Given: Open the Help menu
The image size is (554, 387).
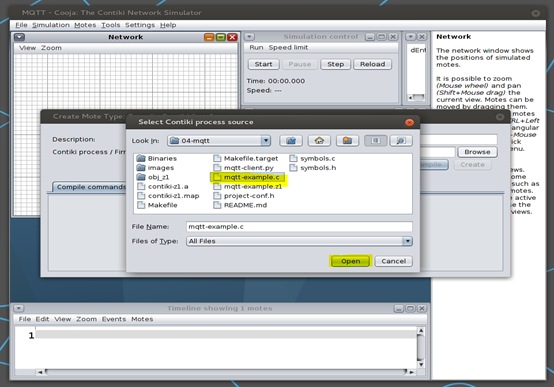Looking at the screenshot, I should click(x=168, y=25).
